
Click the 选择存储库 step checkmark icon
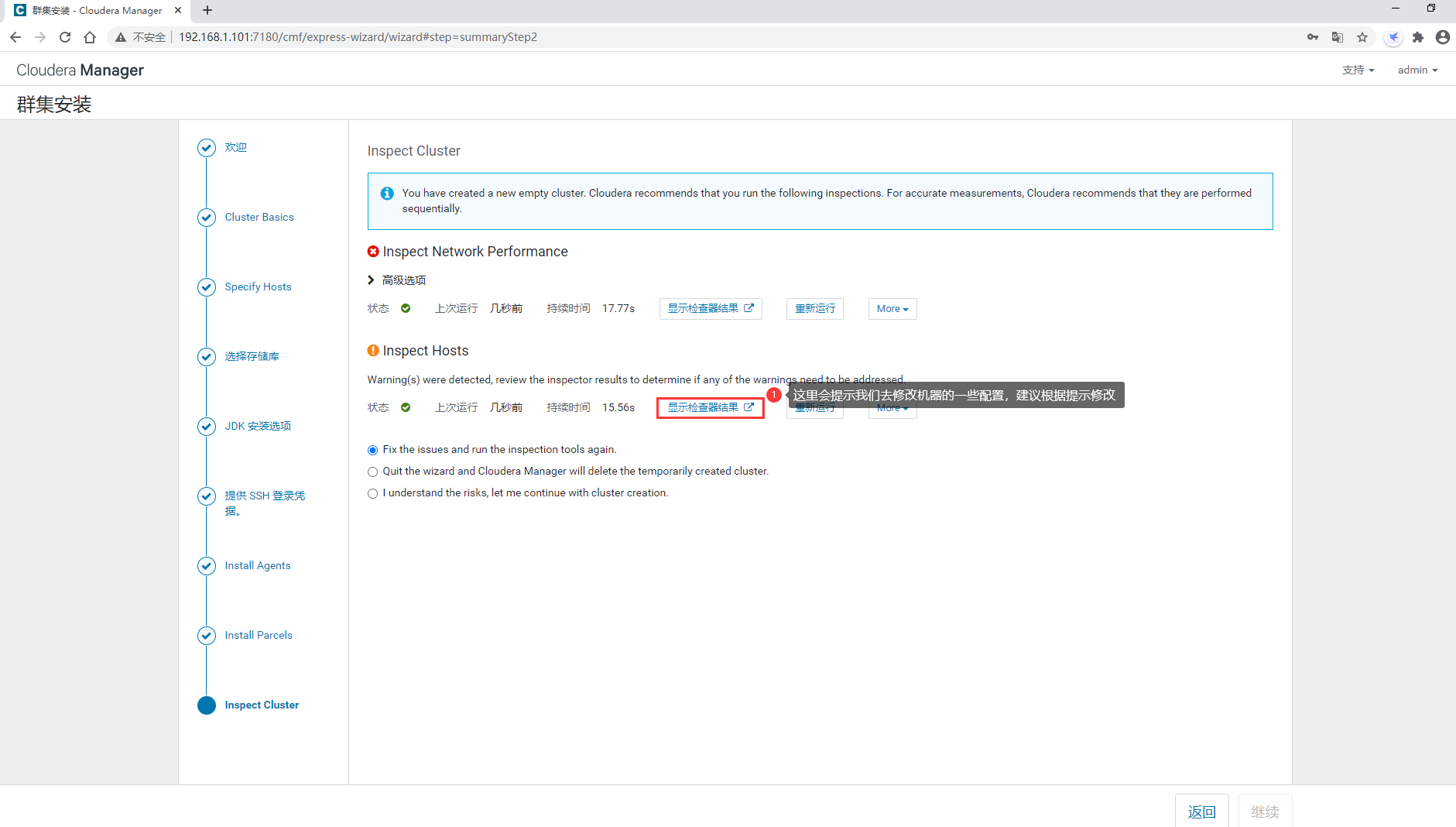coord(207,357)
